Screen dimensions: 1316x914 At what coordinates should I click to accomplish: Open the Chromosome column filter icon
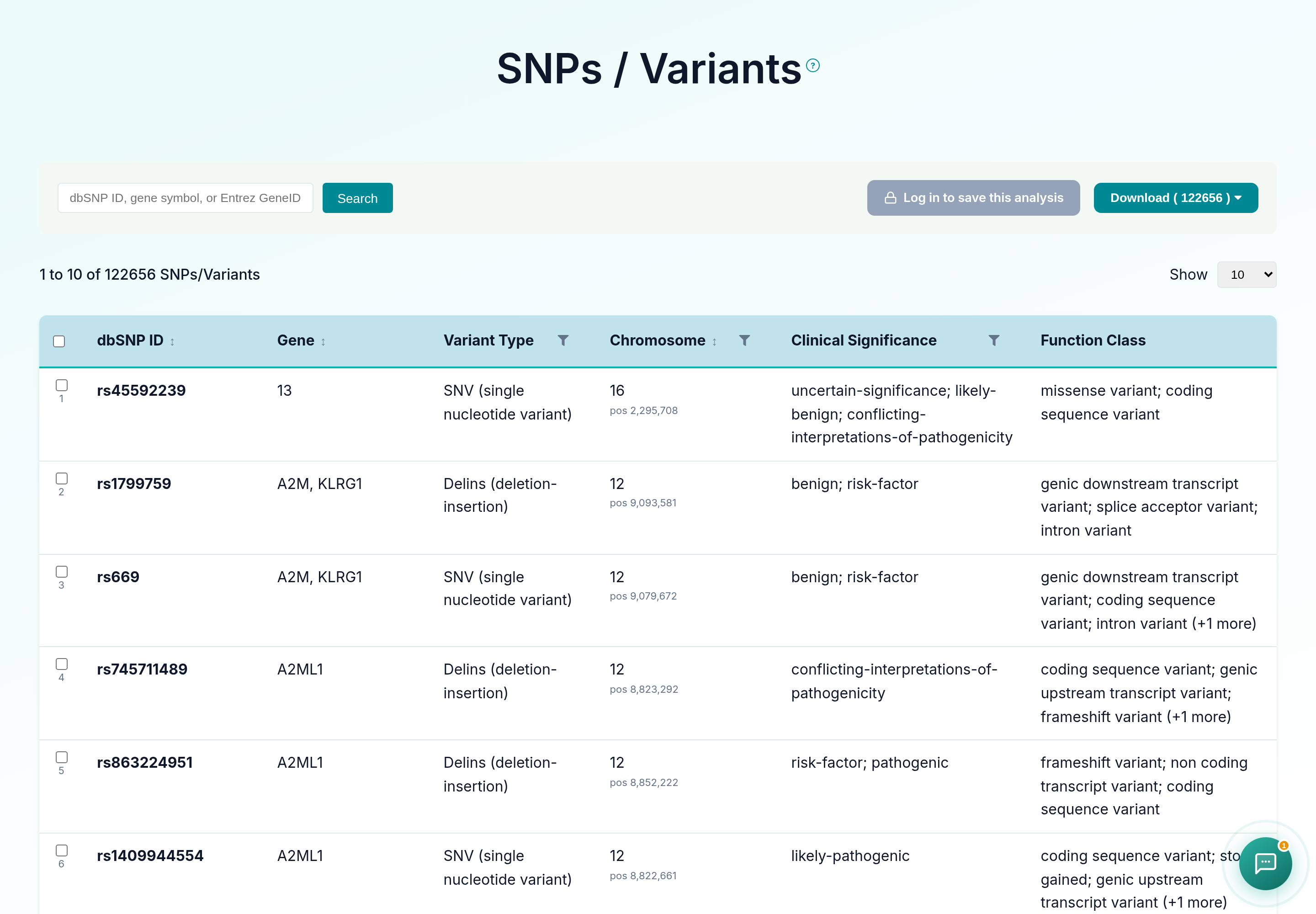click(744, 341)
